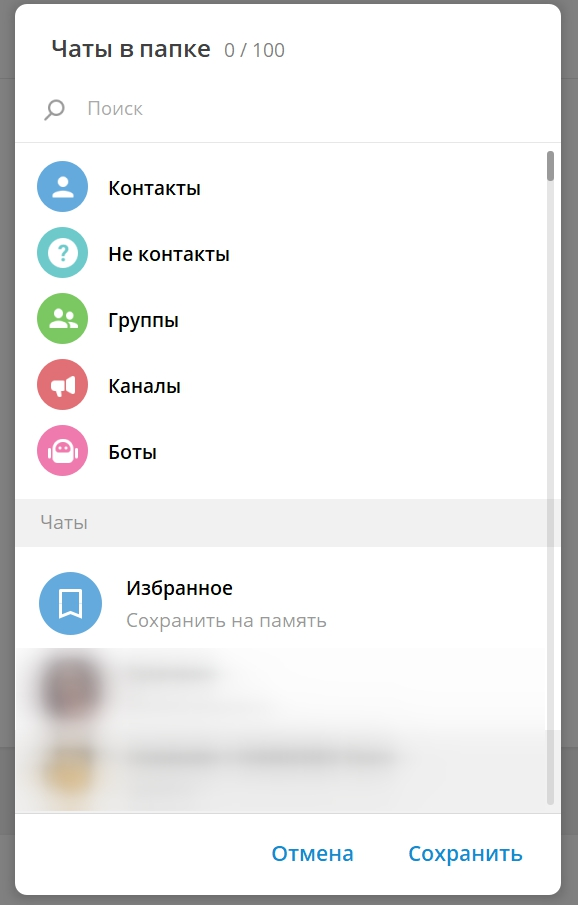Click the green Groups people icon
The image size is (578, 905).
62,319
